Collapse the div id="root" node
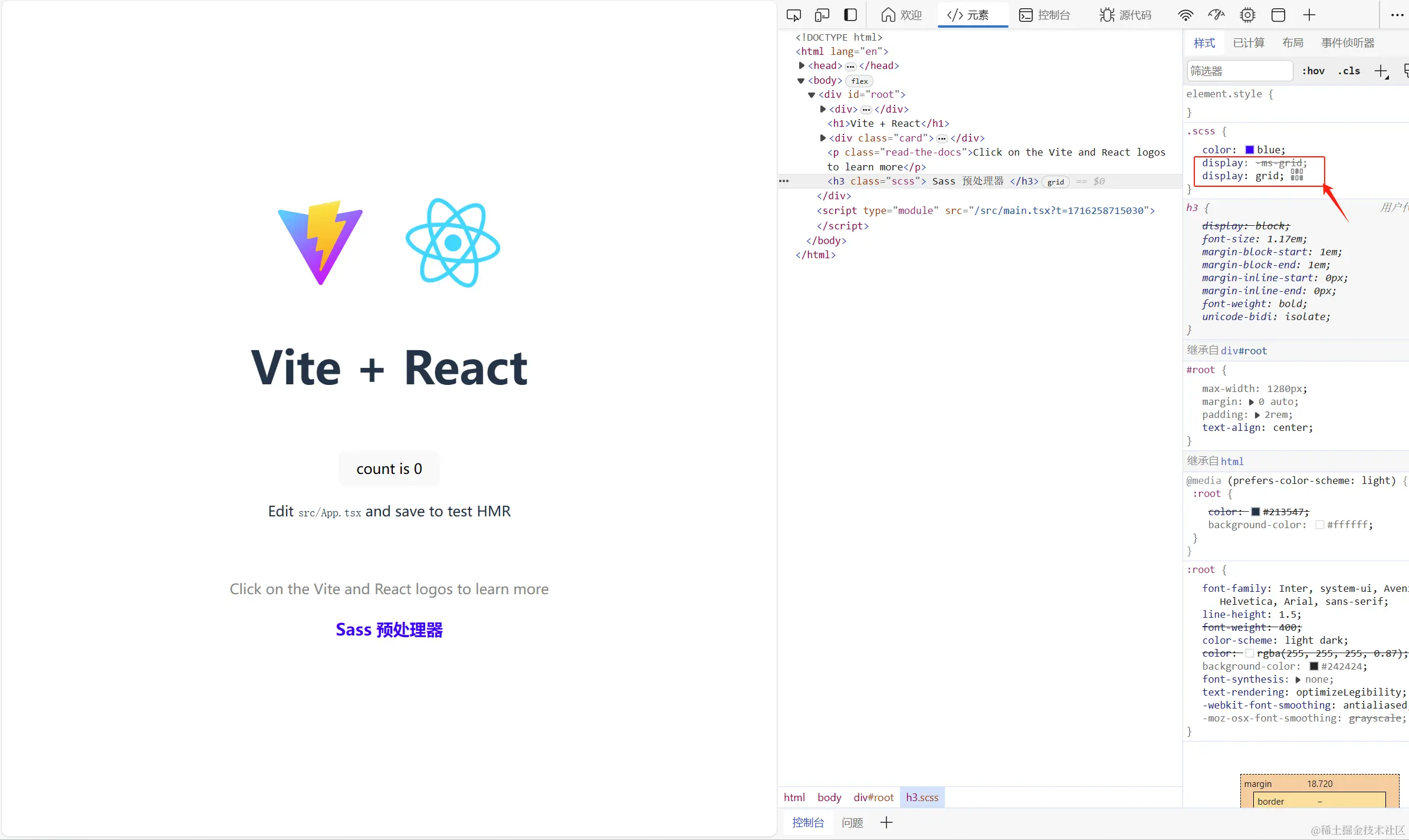The image size is (1409, 840). pos(812,95)
